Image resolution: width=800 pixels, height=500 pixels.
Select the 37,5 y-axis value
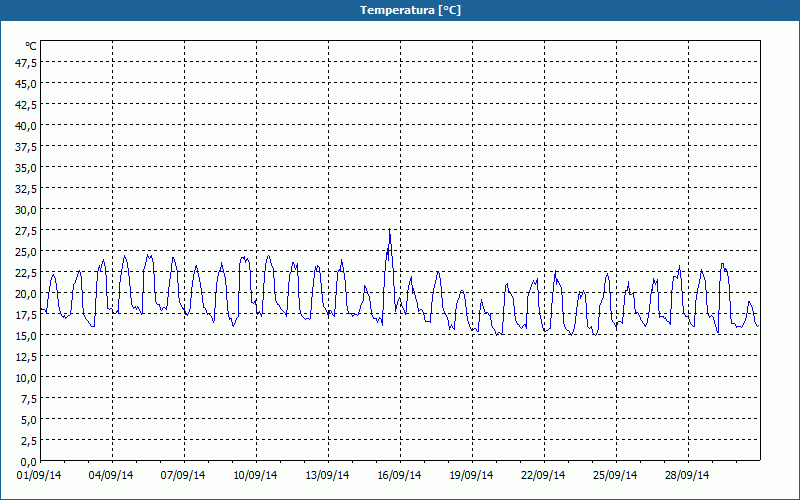click(x=26, y=147)
